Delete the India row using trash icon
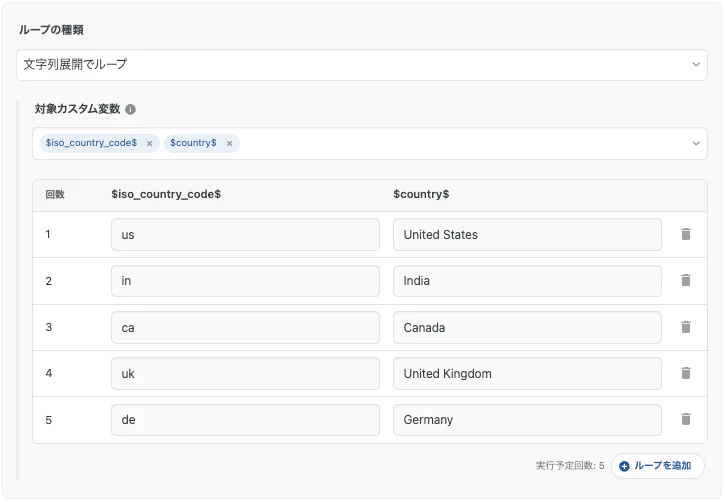Viewport: 725px width, 502px height. click(686, 280)
